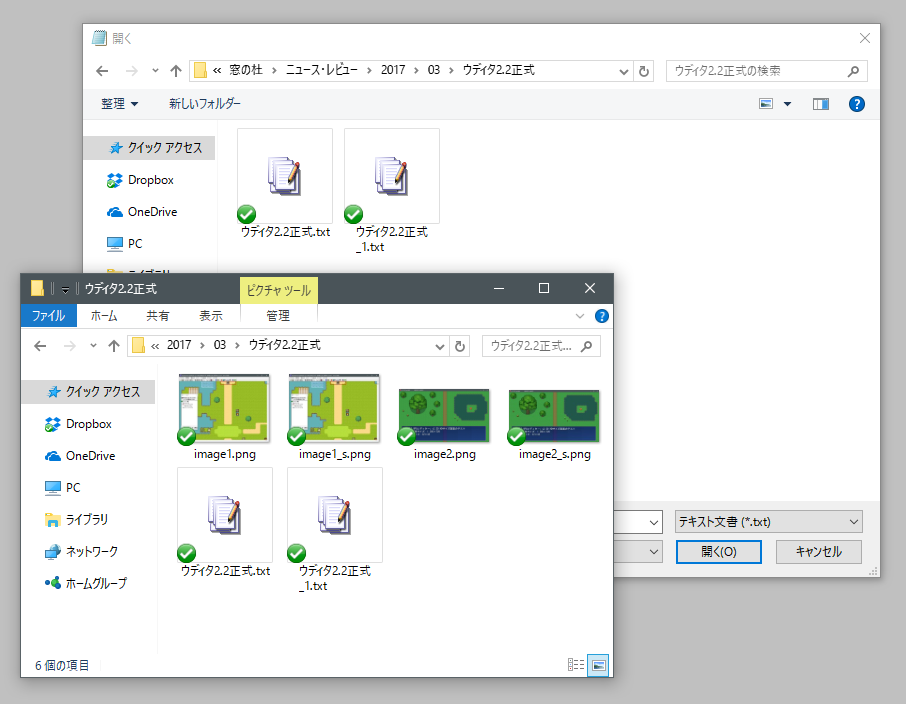Select ウディタ2.2正式.txt in Open dialog
Image resolution: width=906 pixels, height=704 pixels.
pos(285,183)
